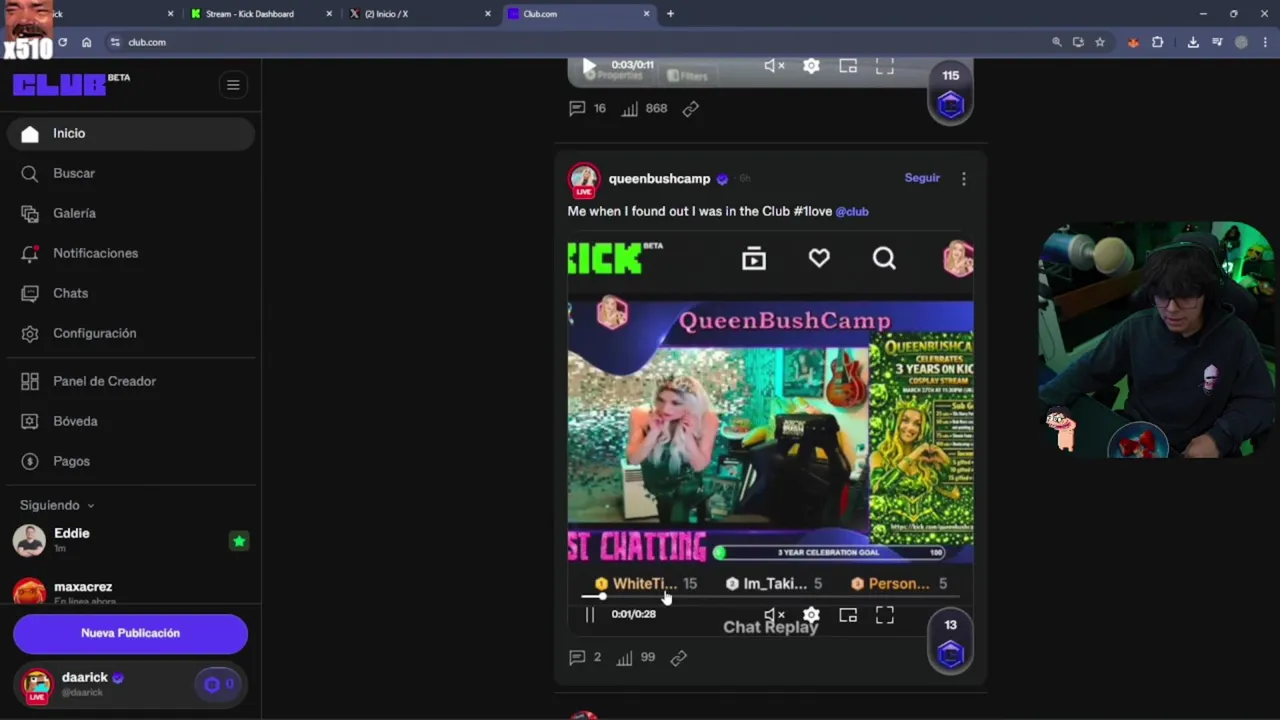Switch to the Stream - Kick Dashboard tab
Image resolution: width=1280 pixels, height=720 pixels.
262,14
